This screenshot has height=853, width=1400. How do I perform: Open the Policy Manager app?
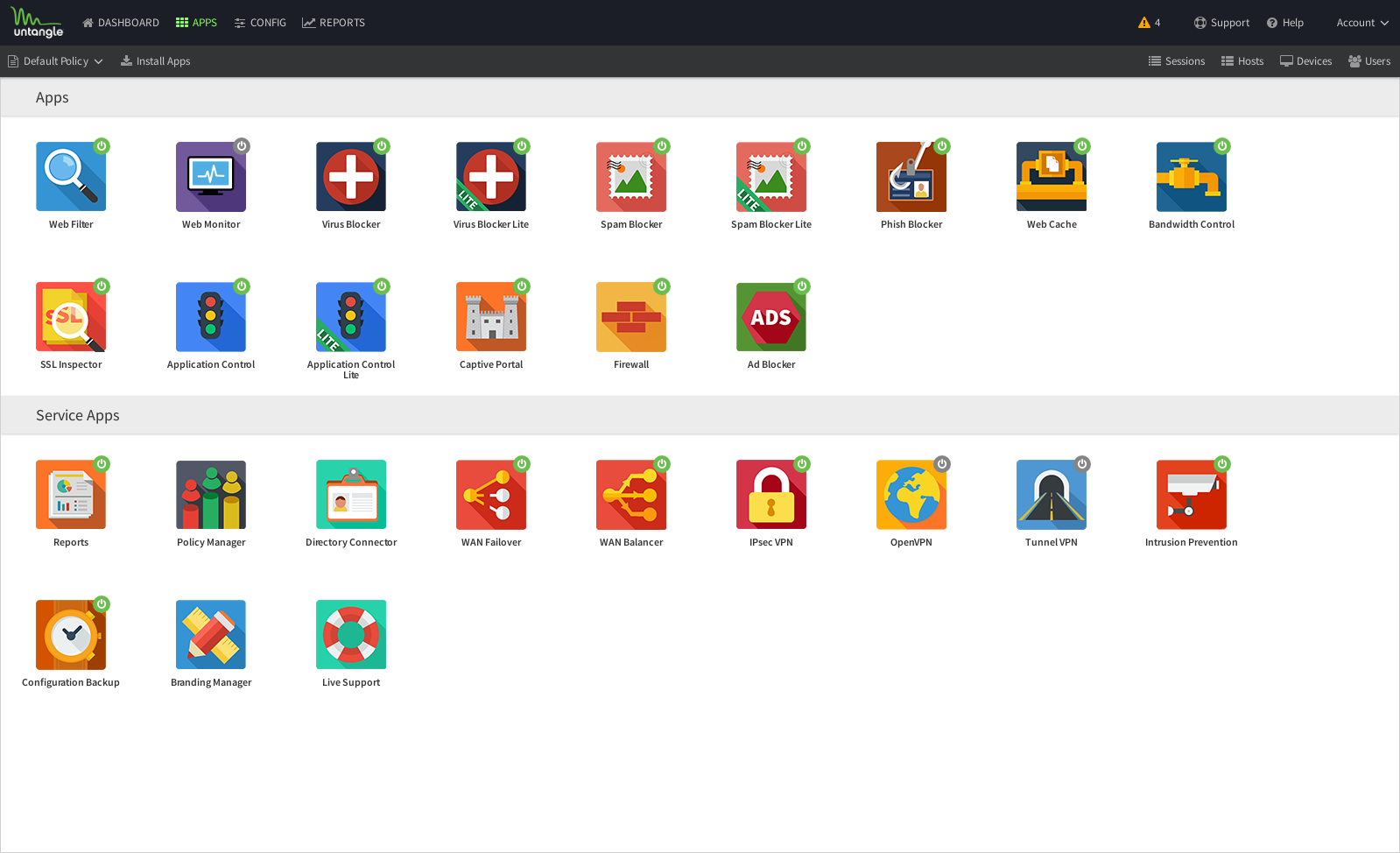tap(211, 495)
